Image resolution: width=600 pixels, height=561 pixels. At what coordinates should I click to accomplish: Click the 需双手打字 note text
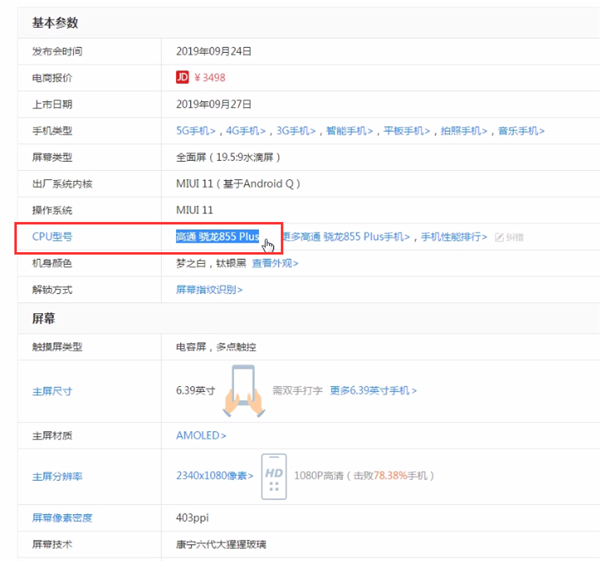click(x=297, y=390)
